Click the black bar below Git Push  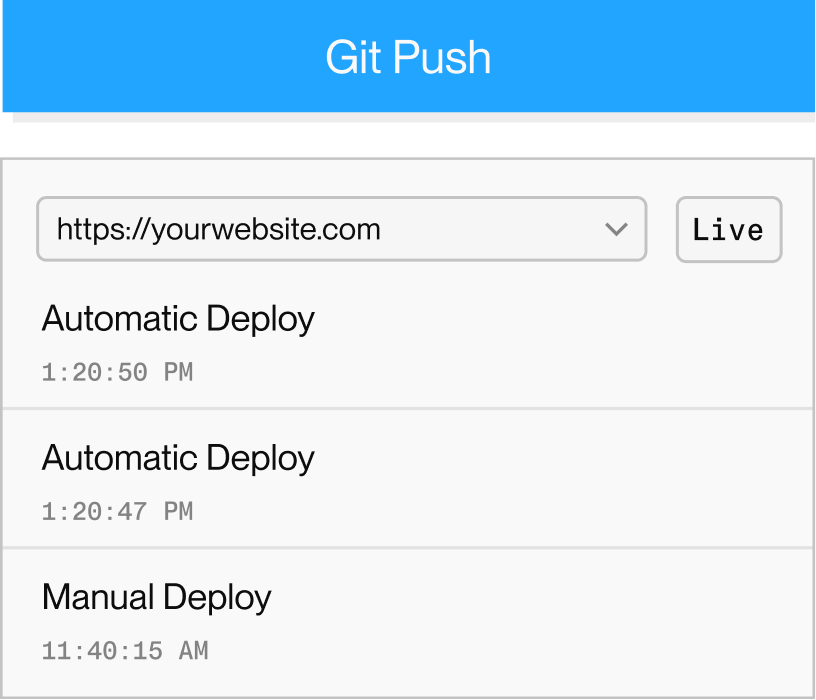(x=408, y=135)
